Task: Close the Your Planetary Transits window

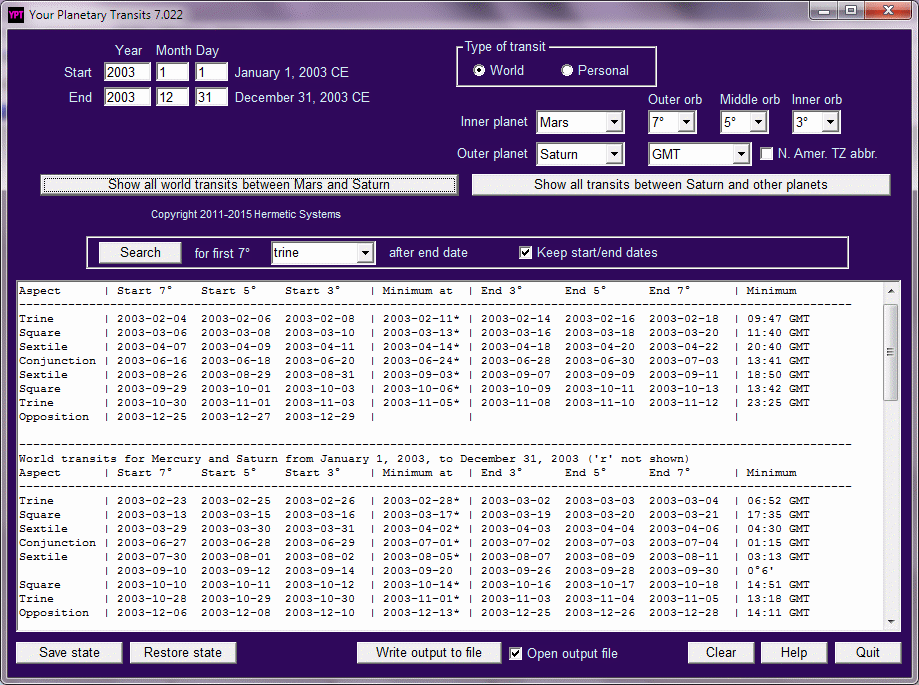Action: tap(888, 11)
